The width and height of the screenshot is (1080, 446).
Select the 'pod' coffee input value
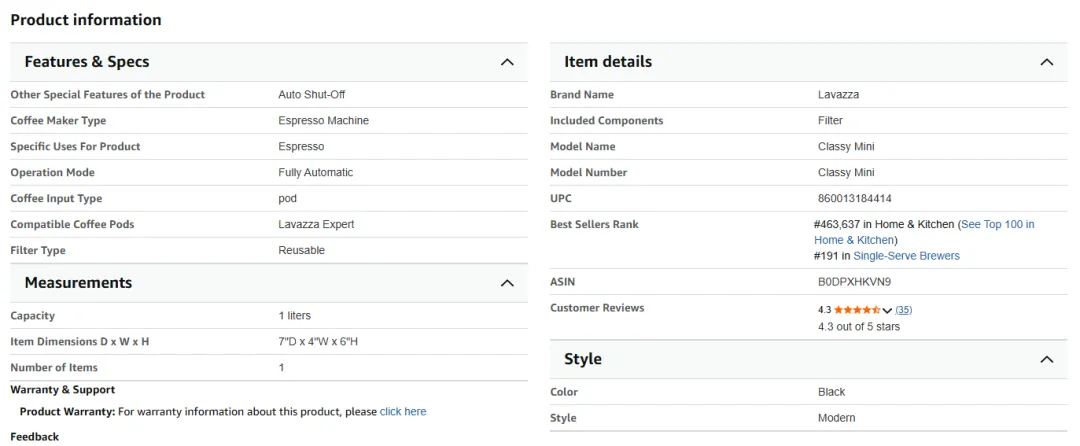tap(287, 199)
